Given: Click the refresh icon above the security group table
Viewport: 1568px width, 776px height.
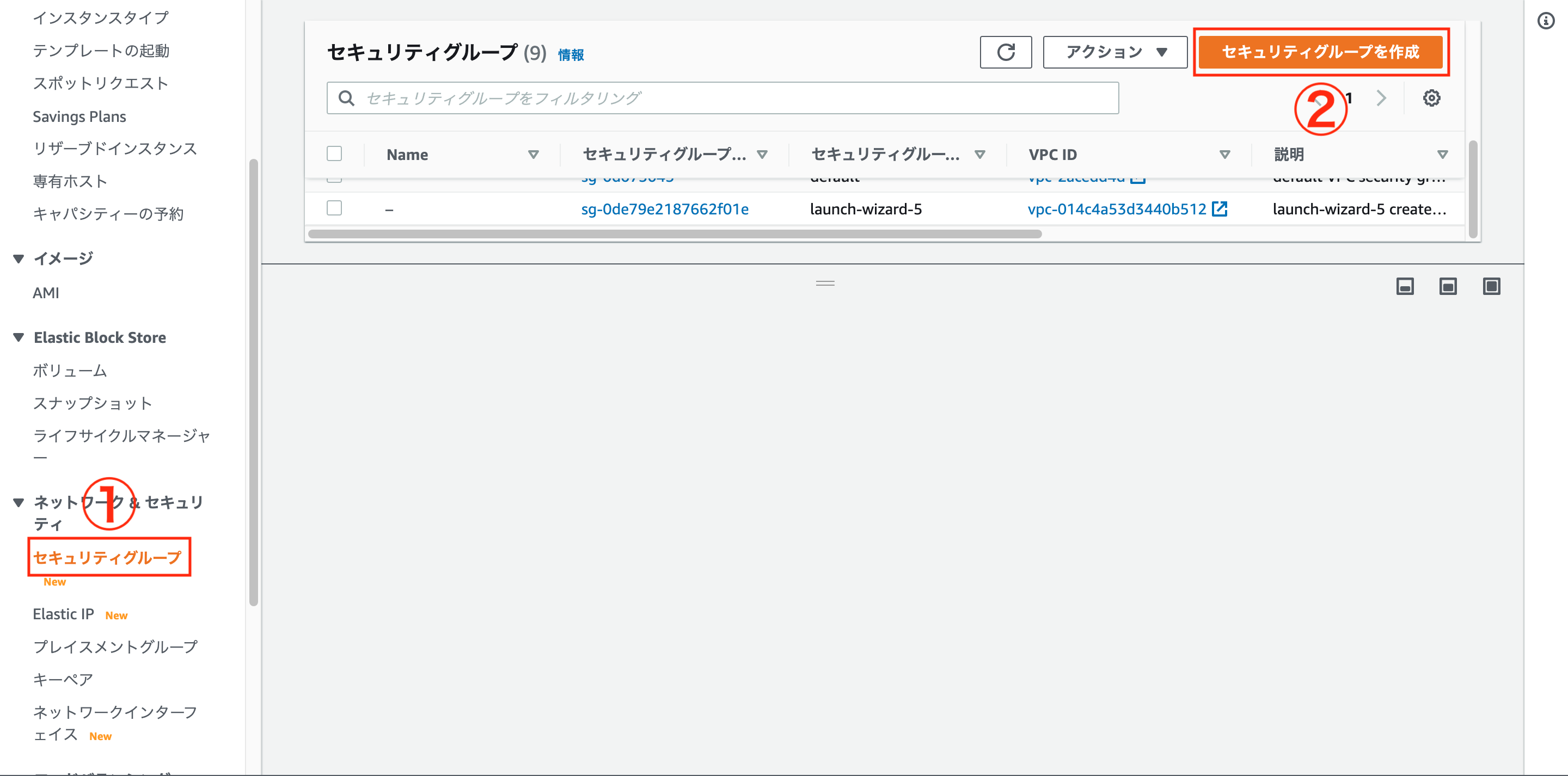Looking at the screenshot, I should (x=1006, y=52).
